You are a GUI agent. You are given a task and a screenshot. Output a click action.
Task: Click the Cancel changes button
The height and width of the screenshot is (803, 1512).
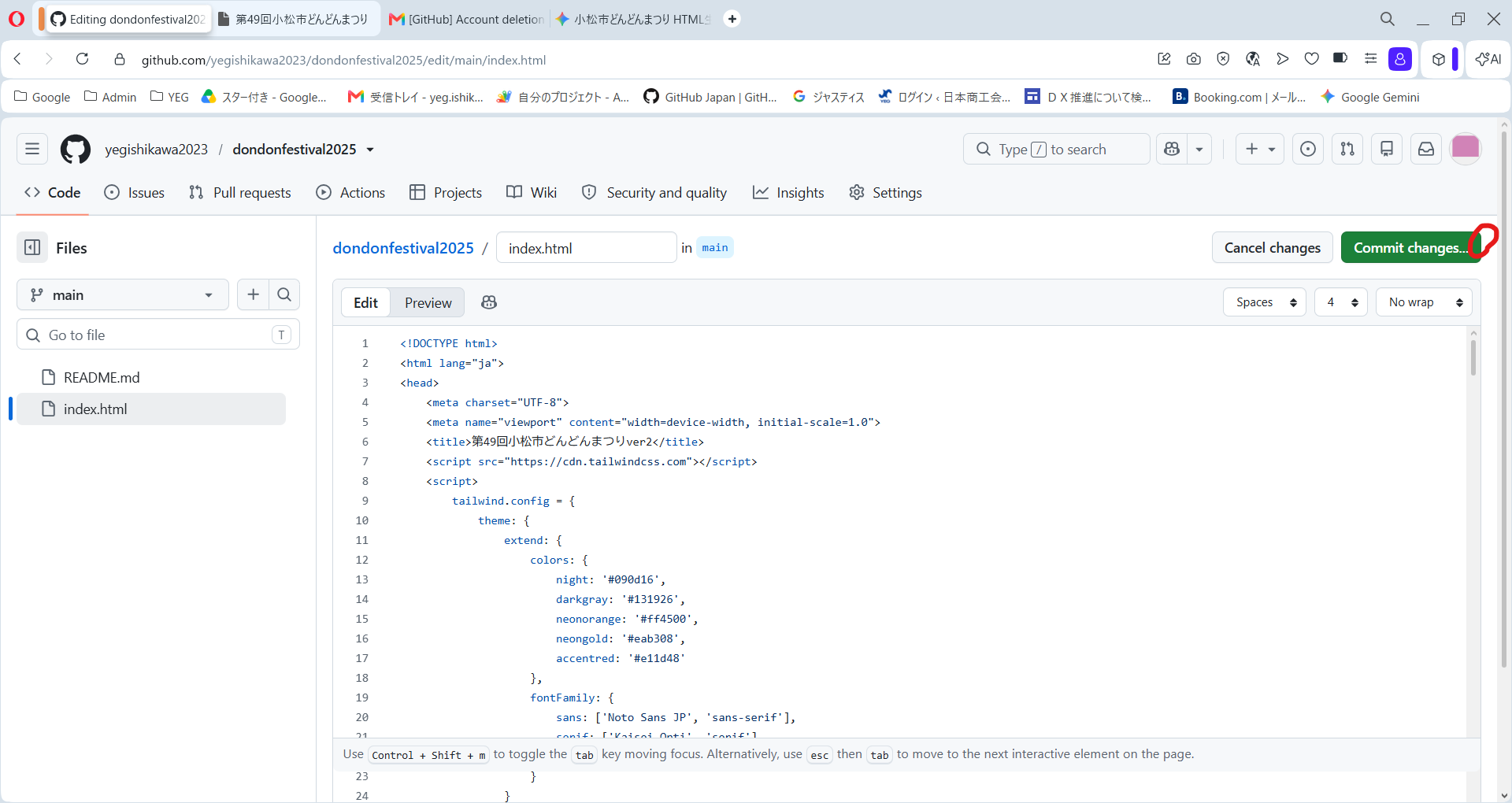coord(1272,248)
